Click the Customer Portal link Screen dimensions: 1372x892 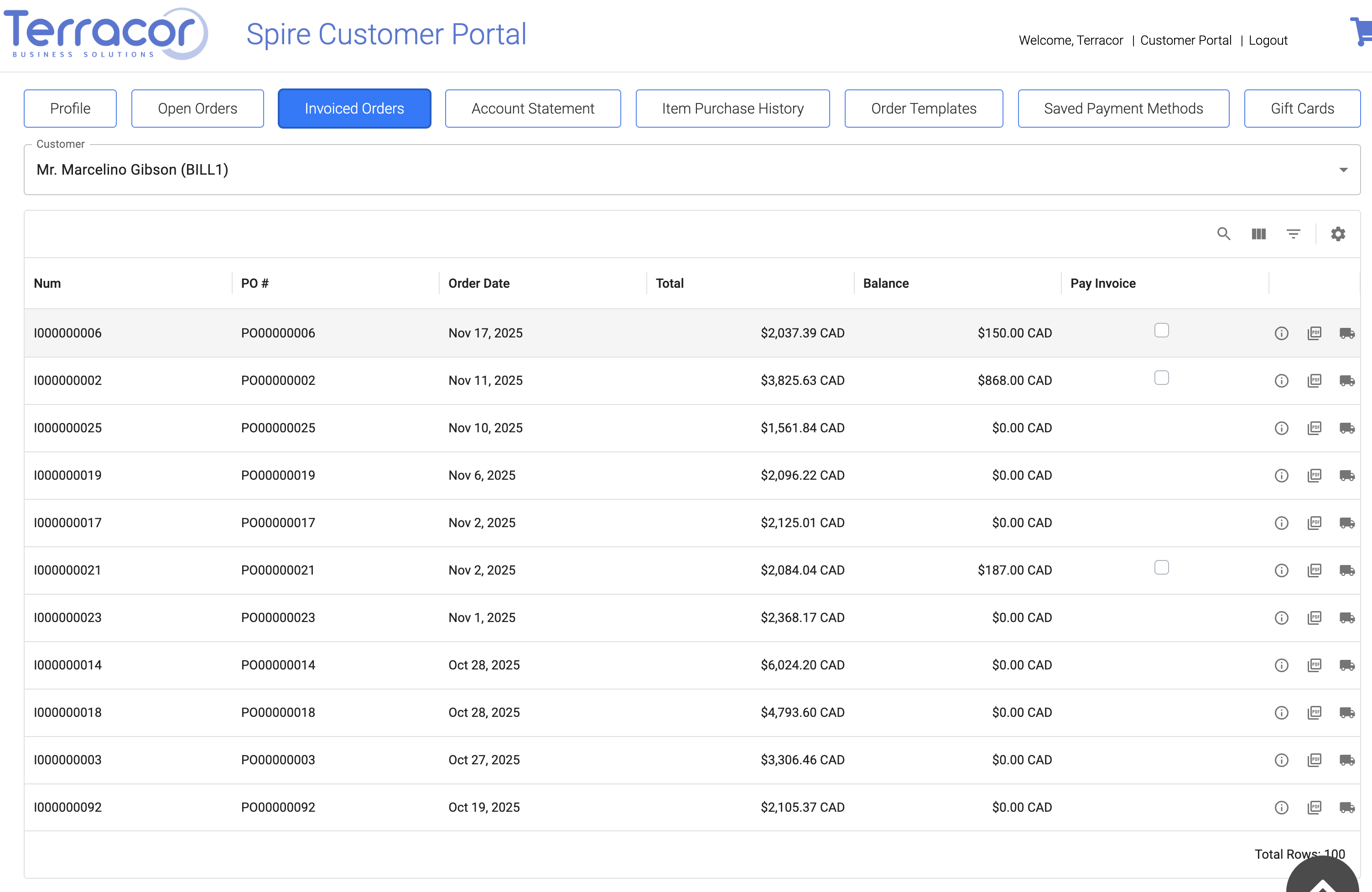pyautogui.click(x=1185, y=40)
